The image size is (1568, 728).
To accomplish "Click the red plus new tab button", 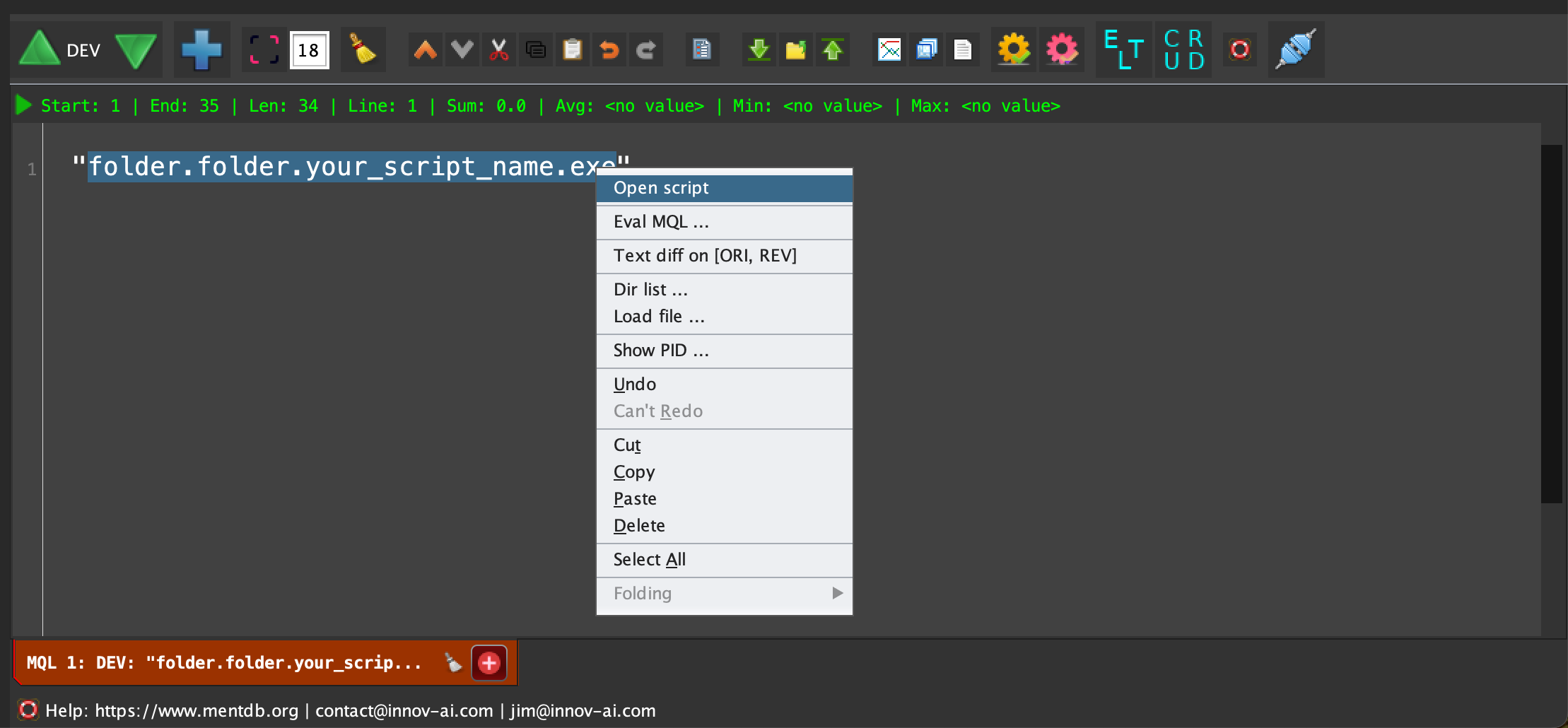I will point(489,663).
